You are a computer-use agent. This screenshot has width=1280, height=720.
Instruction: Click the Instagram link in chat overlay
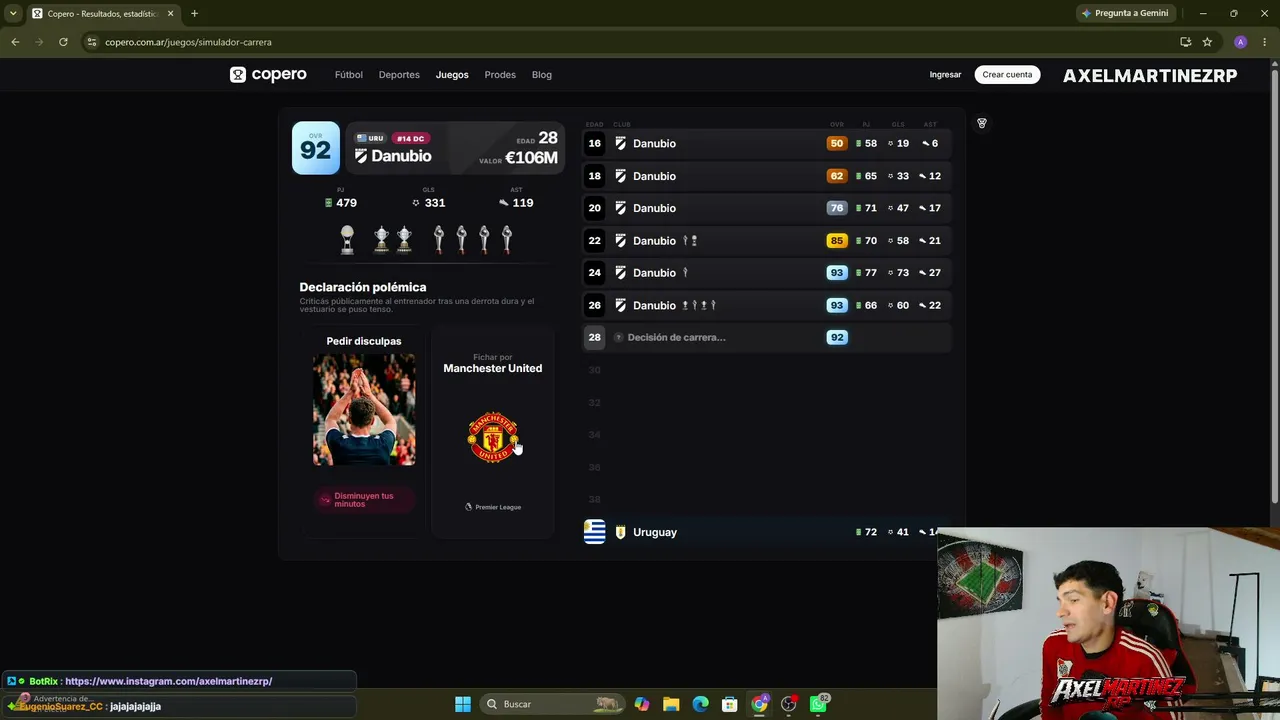(168, 681)
